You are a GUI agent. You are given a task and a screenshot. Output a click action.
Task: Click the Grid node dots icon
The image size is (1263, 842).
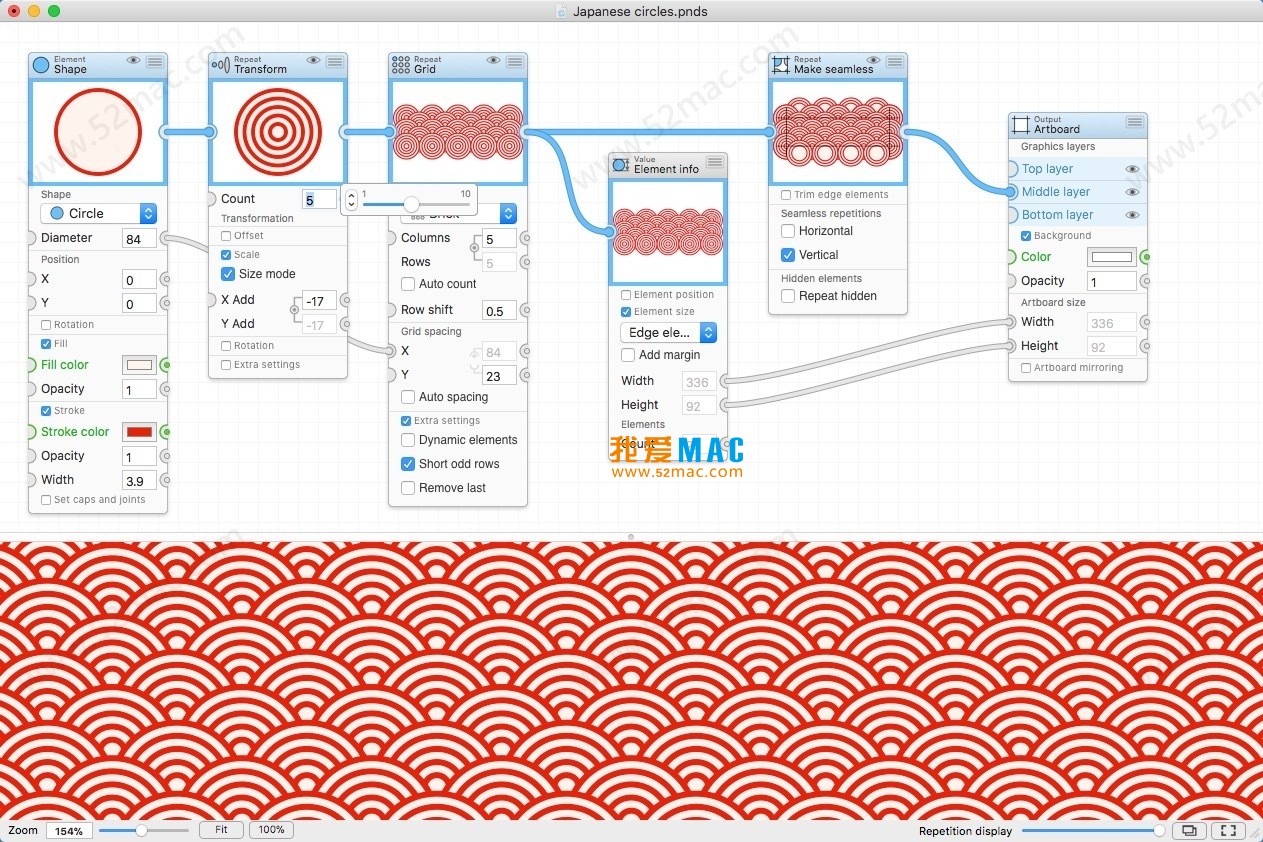point(401,65)
